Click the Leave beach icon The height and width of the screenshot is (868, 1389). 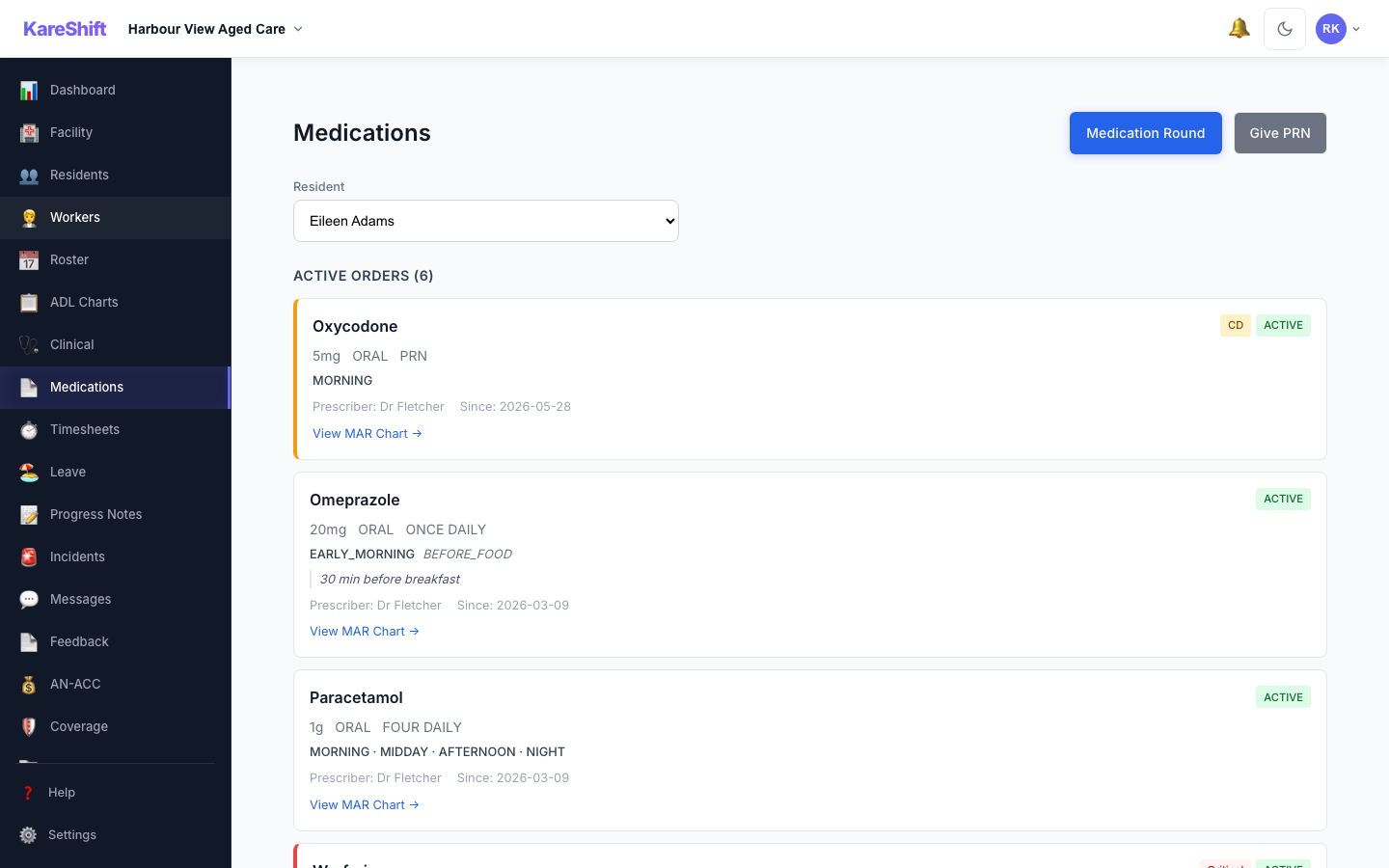pyautogui.click(x=29, y=472)
